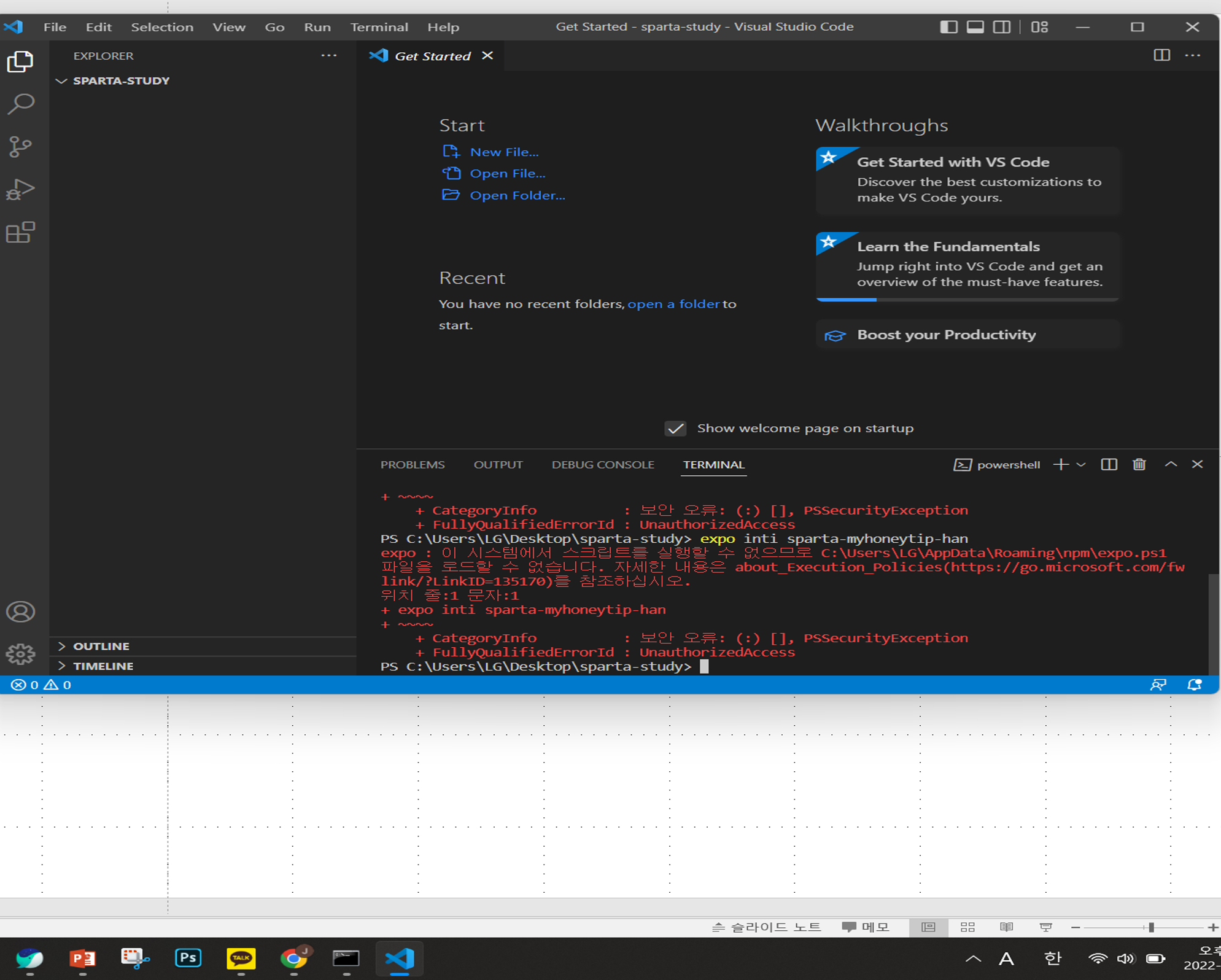Kill the terminal with trash icon
Screen dimensions: 1221x980
pyautogui.click(x=1139, y=464)
